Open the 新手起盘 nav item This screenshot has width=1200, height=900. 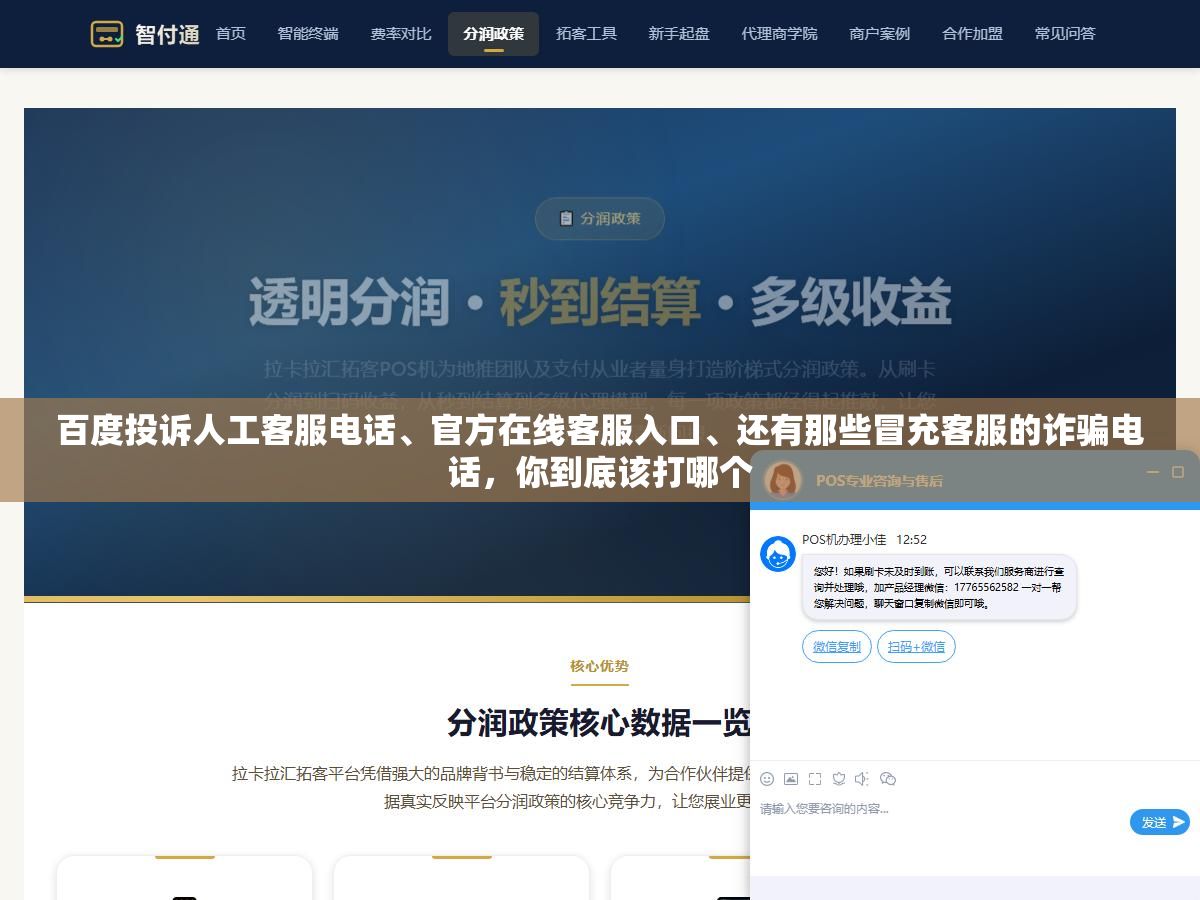[x=679, y=34]
